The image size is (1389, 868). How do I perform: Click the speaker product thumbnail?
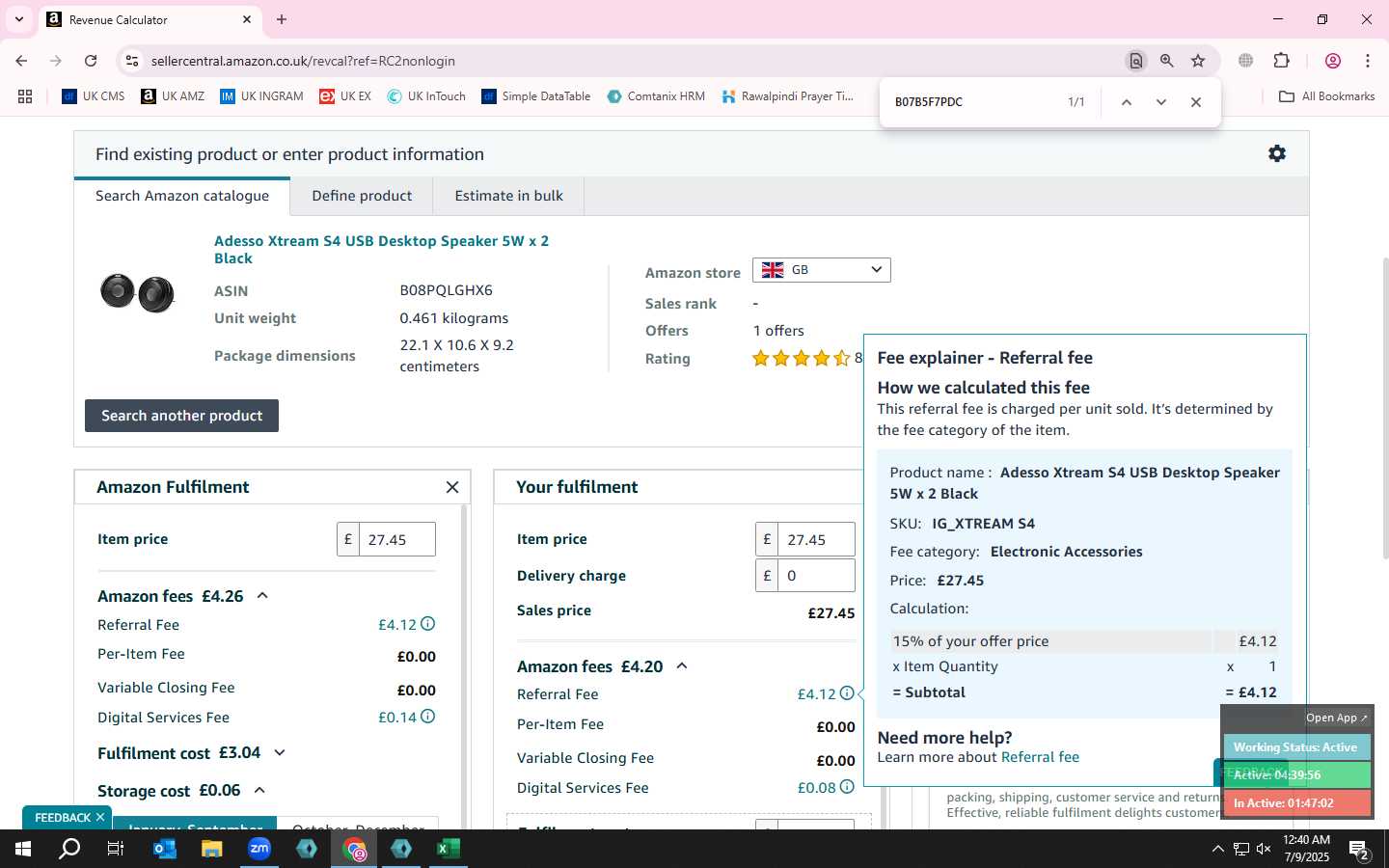click(137, 292)
